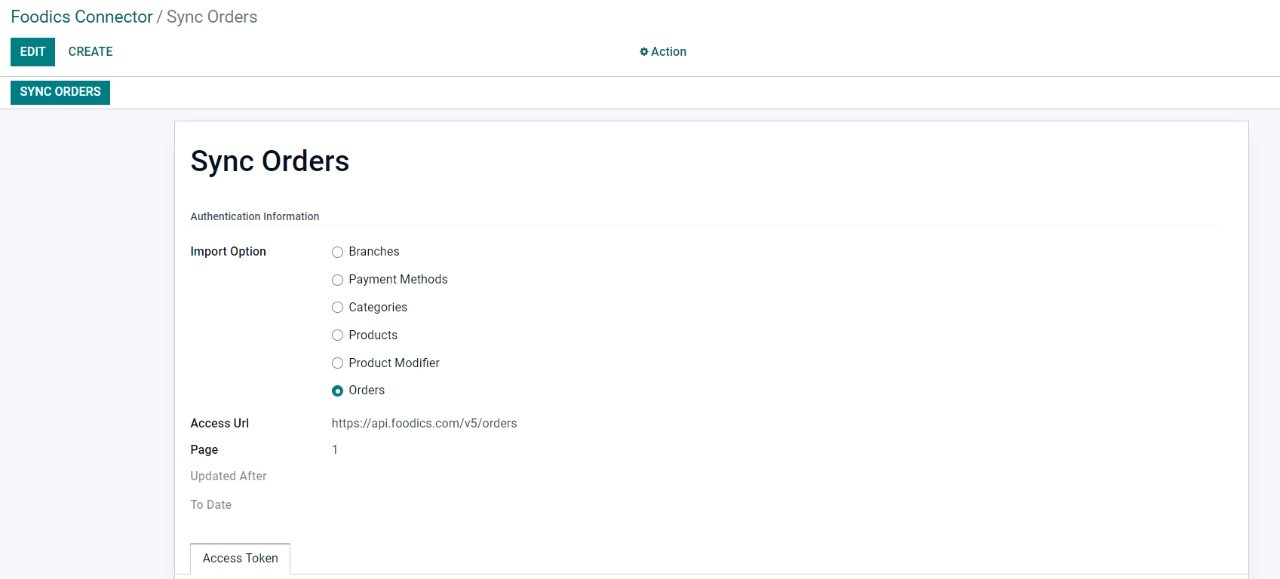Viewport: 1280px width, 579px height.
Task: Click the selected Orders radio button
Action: pyautogui.click(x=338, y=391)
